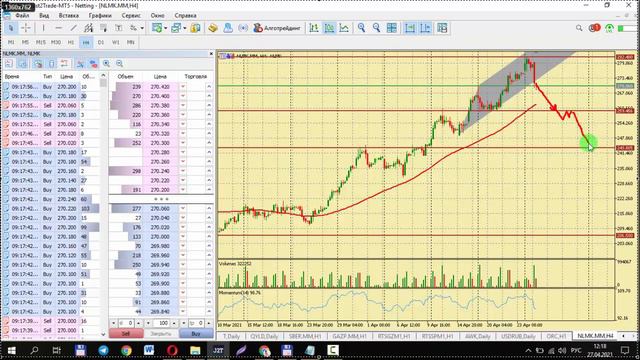Zoom in depth of market panel
The height and width of the screenshot is (360, 640).
click(x=106, y=64)
